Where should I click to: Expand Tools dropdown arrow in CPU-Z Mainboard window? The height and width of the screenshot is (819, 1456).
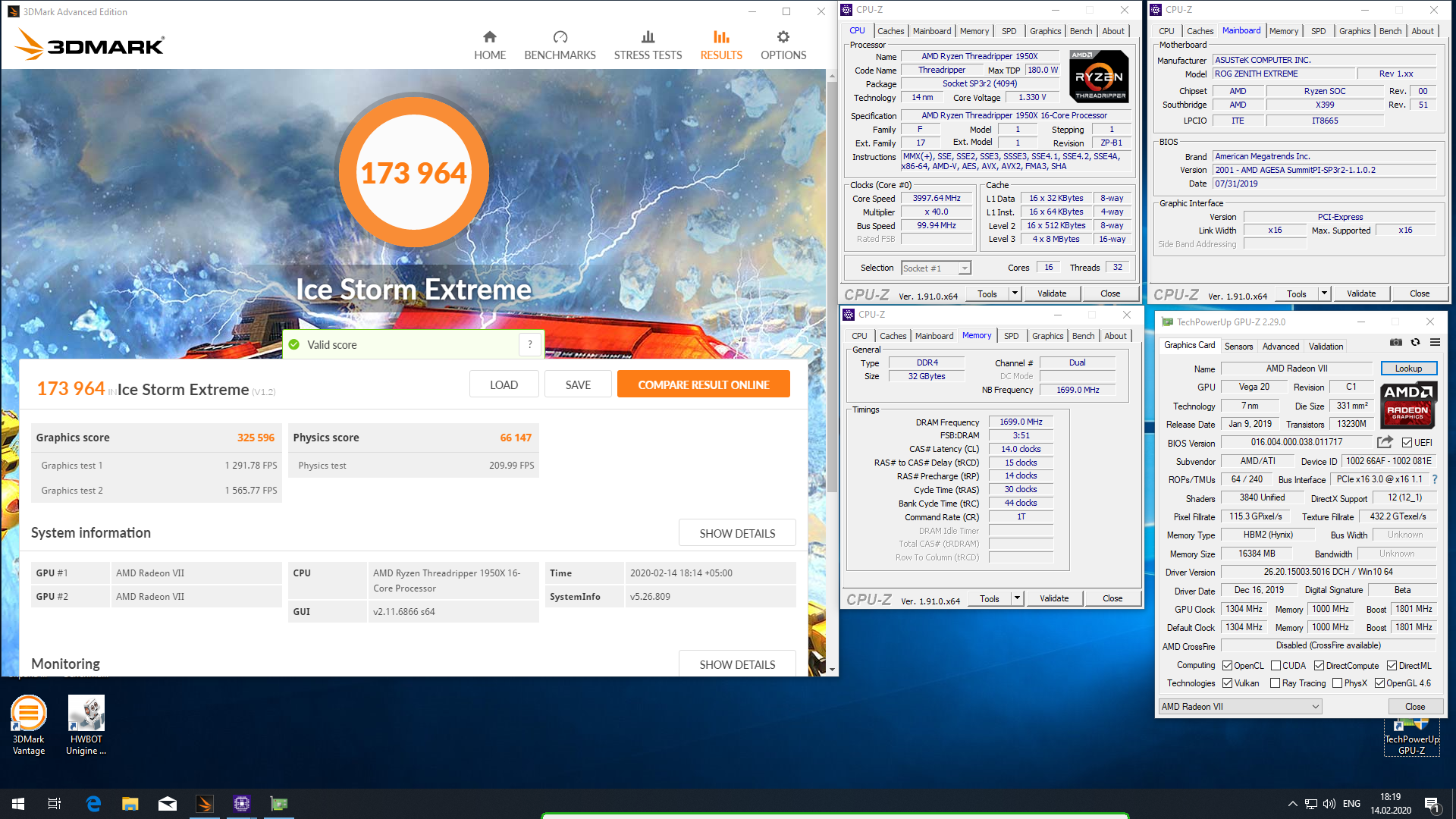point(1324,293)
